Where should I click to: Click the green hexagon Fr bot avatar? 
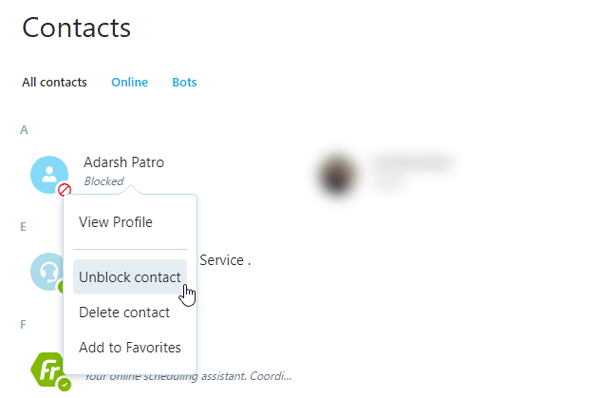pos(47,370)
